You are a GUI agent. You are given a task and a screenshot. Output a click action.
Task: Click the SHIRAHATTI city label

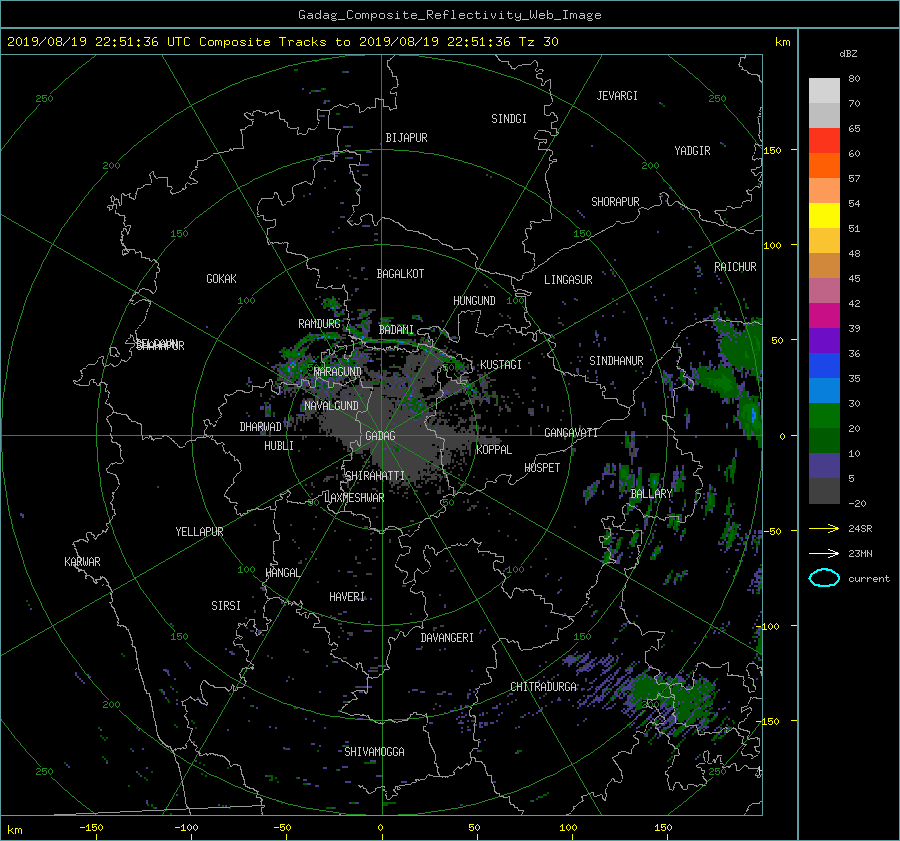click(x=375, y=476)
